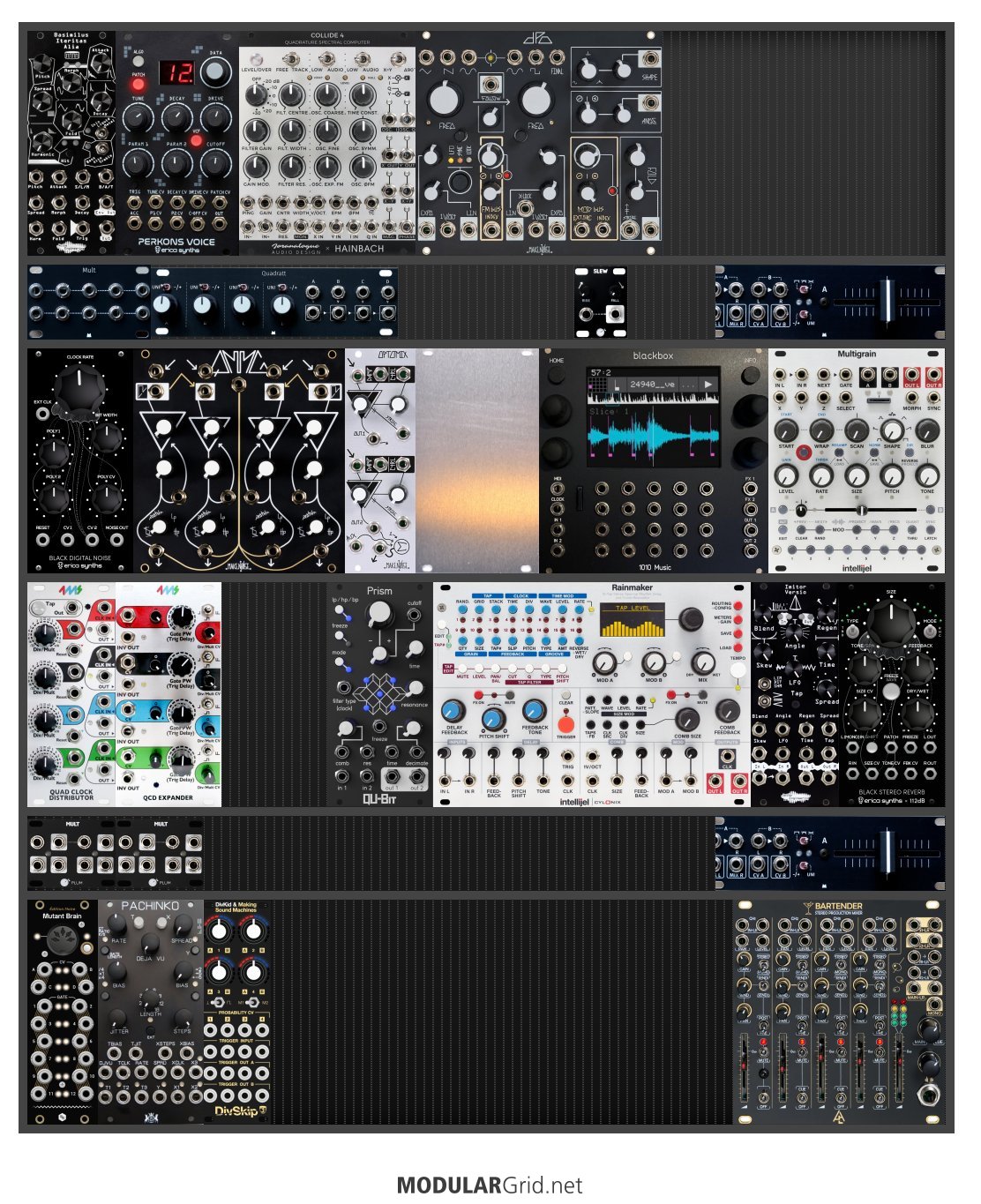
Task: Click the TAP LEVEL display on Rainmaker
Action: tap(632, 620)
